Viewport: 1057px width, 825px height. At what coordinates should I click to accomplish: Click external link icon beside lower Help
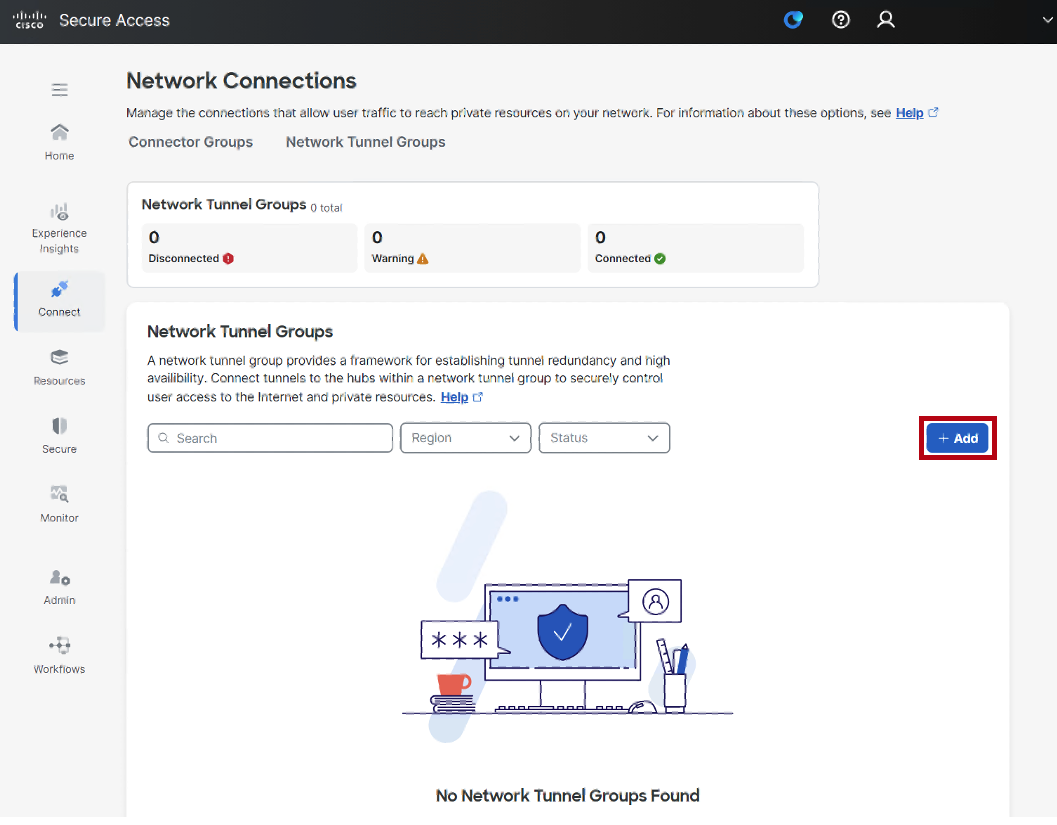click(x=478, y=397)
